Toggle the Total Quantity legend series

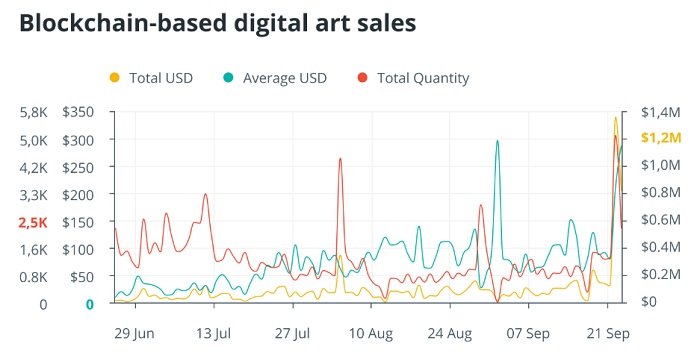coord(413,78)
